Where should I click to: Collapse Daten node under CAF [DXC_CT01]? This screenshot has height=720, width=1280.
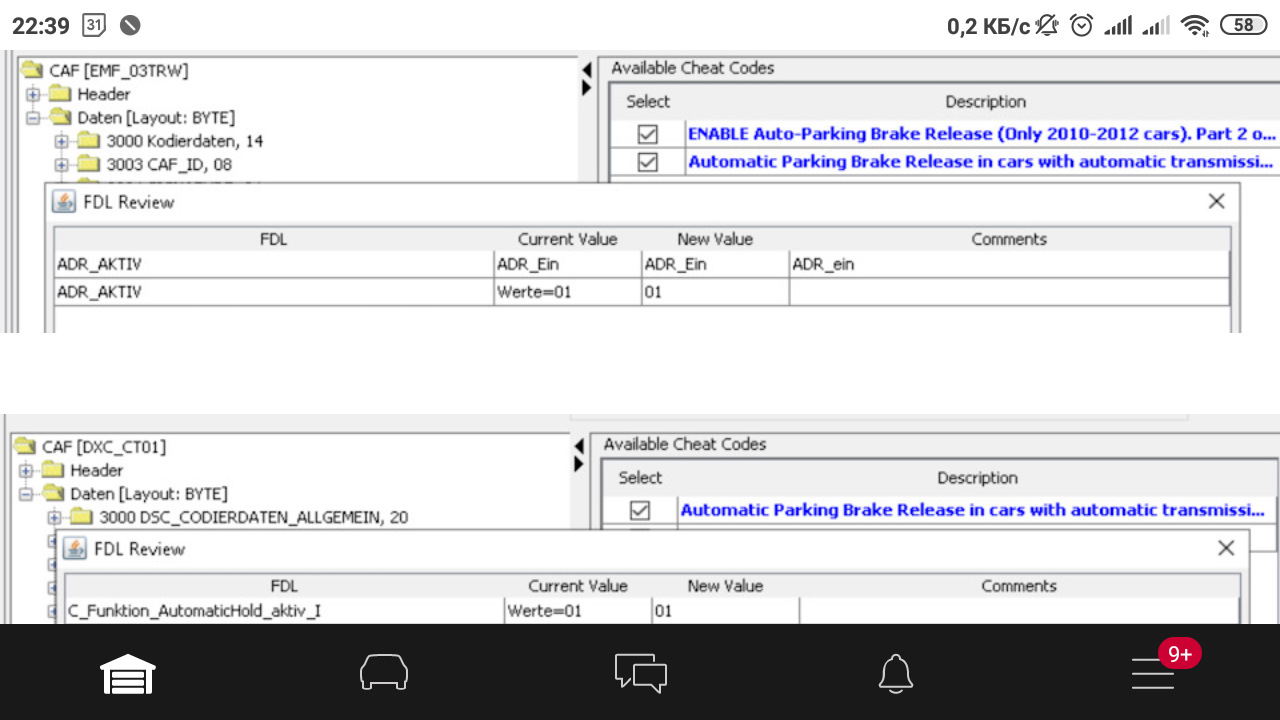coord(25,494)
